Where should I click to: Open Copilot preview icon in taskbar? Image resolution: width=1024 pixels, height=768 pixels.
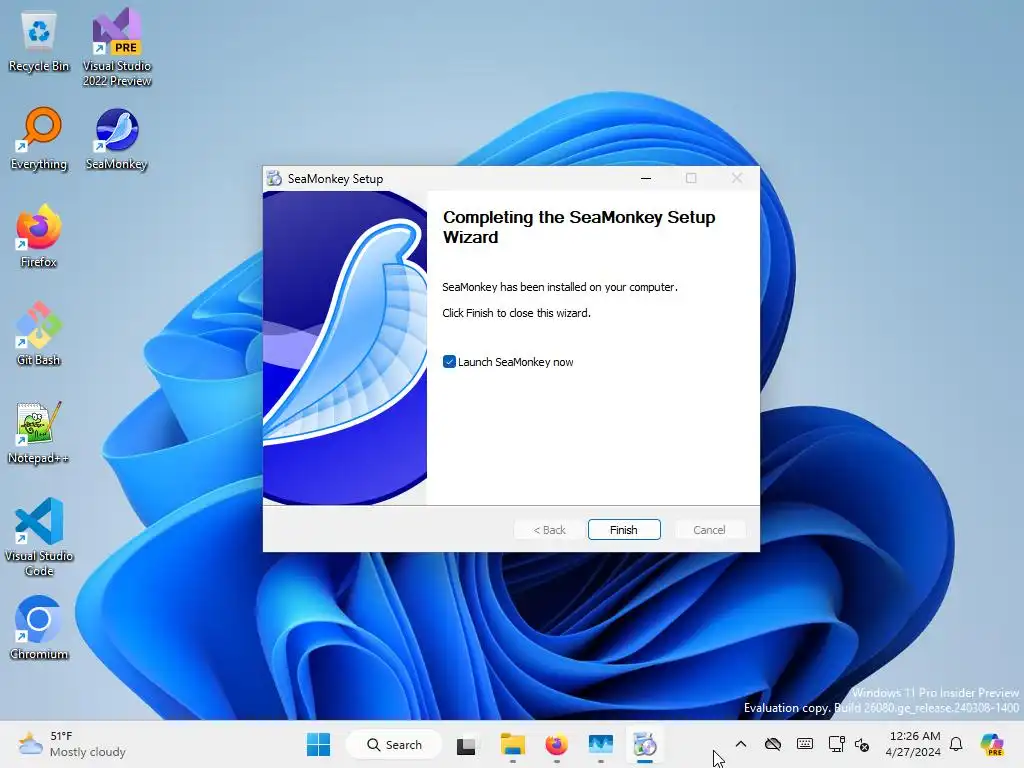tap(992, 744)
